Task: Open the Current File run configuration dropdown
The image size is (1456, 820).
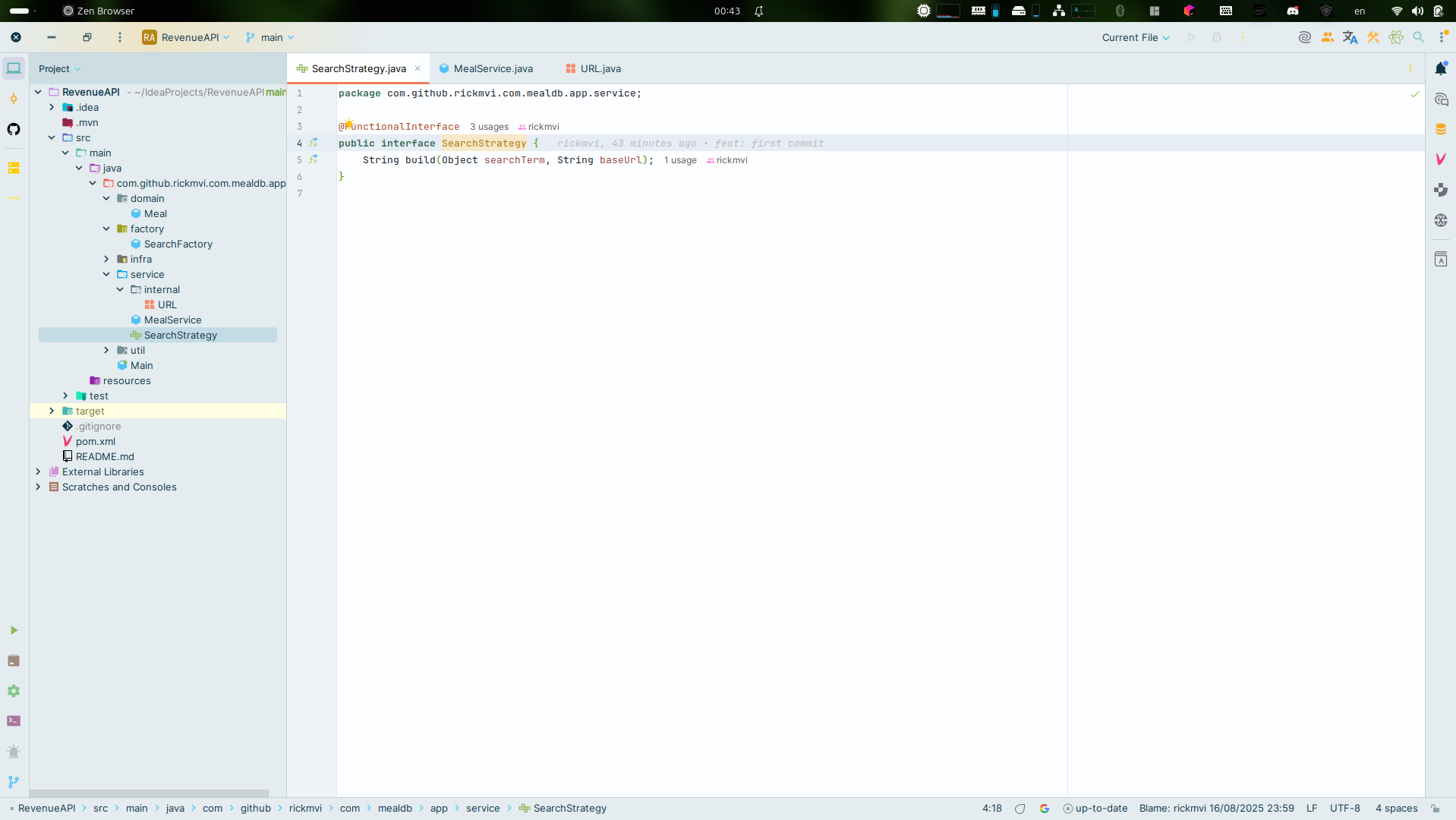Action: click(1136, 37)
